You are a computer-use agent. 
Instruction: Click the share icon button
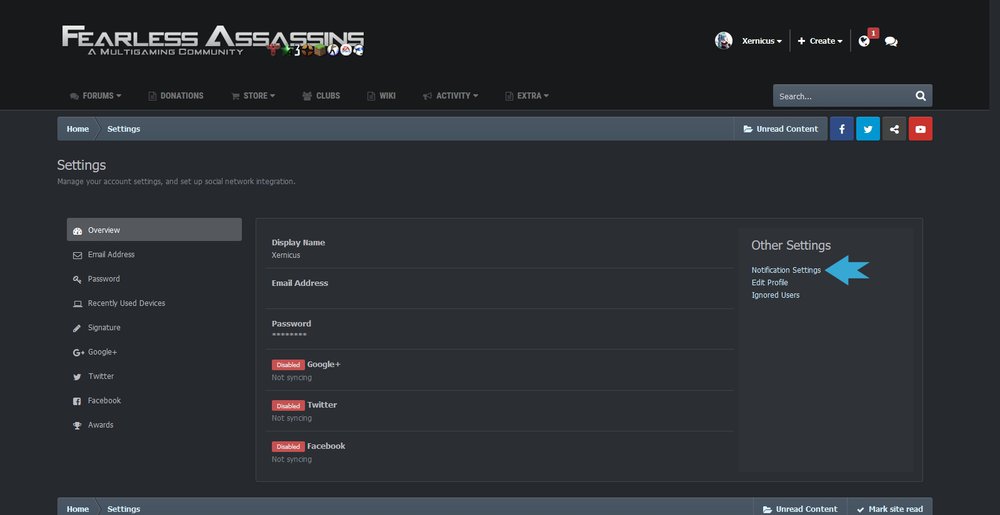(894, 129)
